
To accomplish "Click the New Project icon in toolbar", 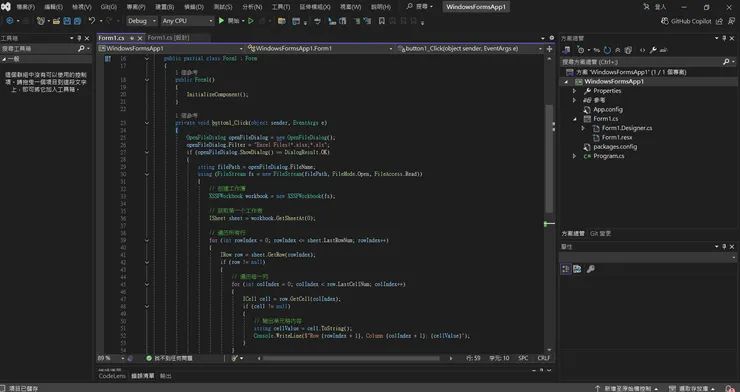I will click(41, 21).
